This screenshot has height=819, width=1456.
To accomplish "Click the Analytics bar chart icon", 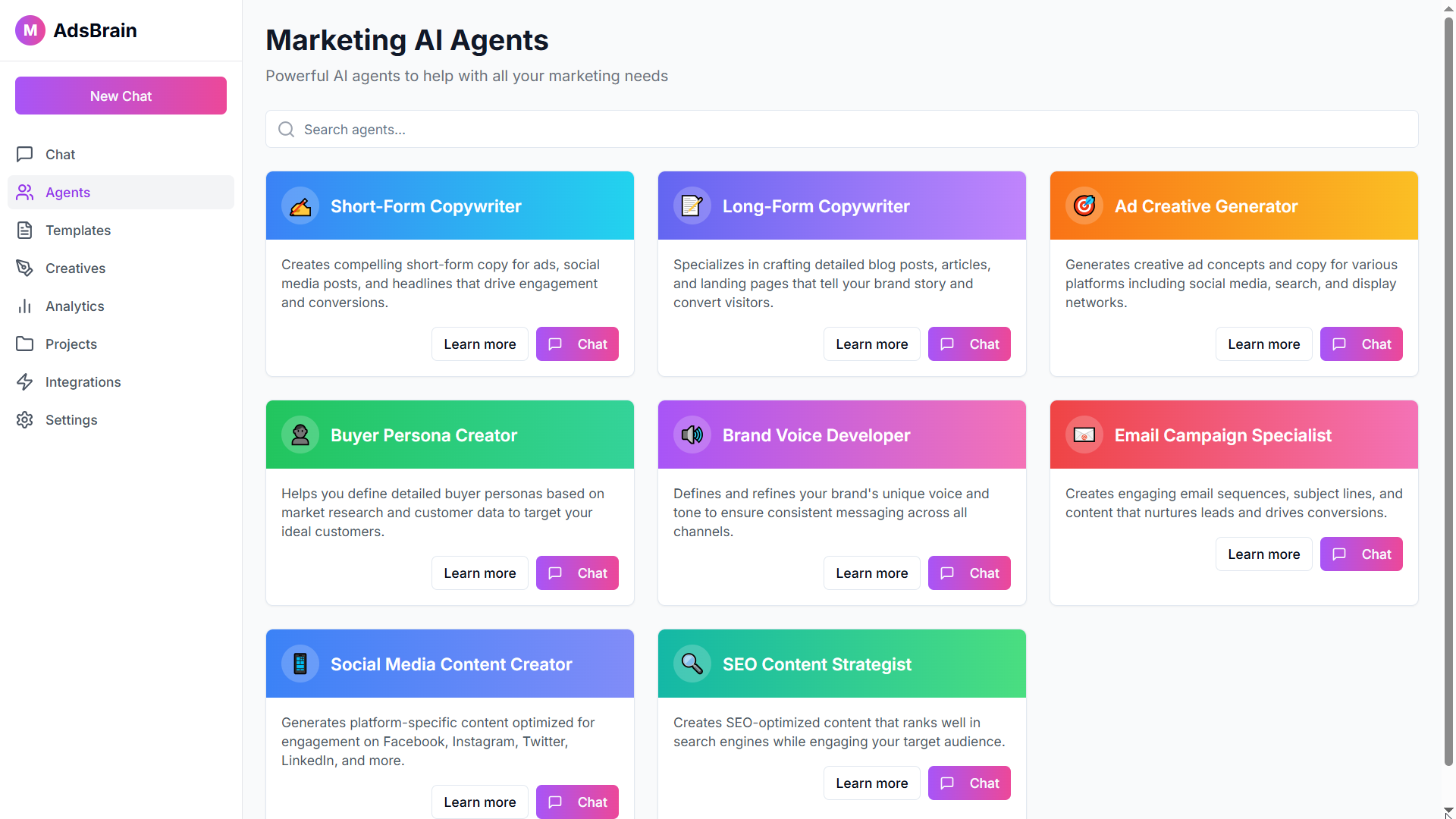I will point(25,306).
